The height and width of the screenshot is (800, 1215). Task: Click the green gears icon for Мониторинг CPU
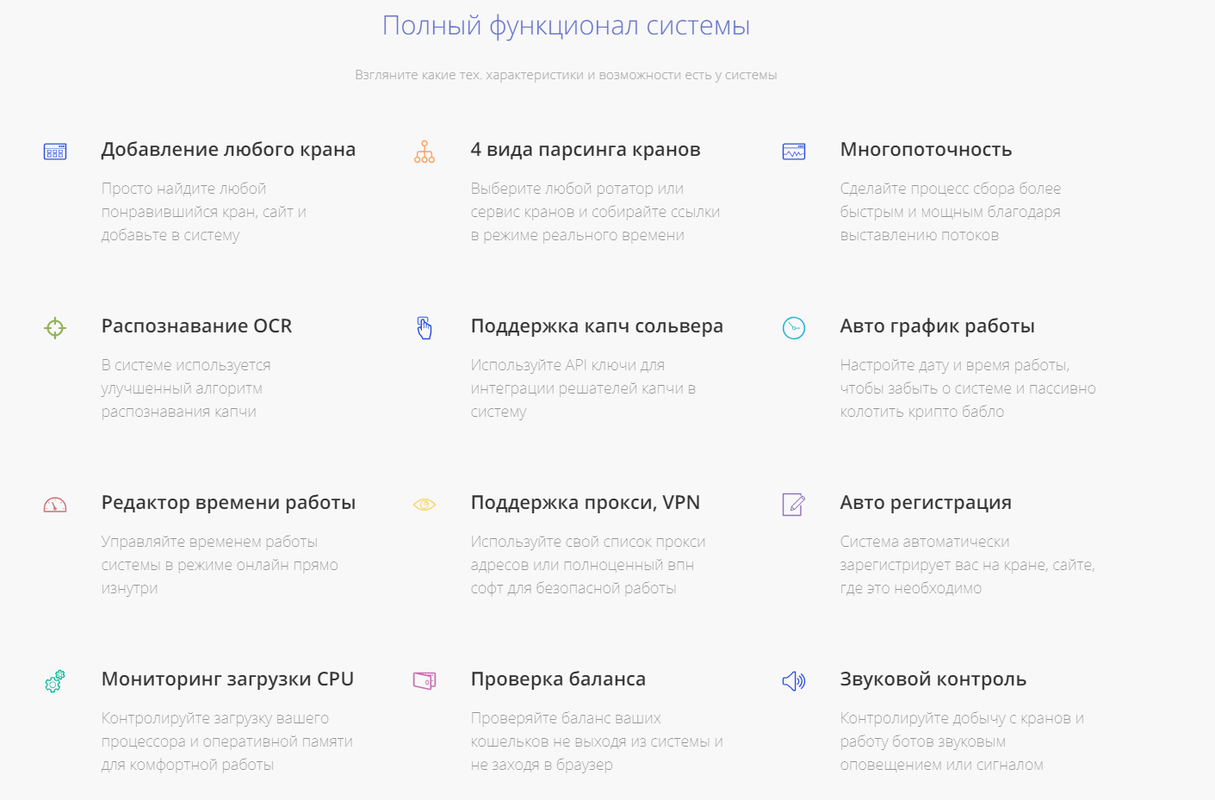tap(55, 682)
